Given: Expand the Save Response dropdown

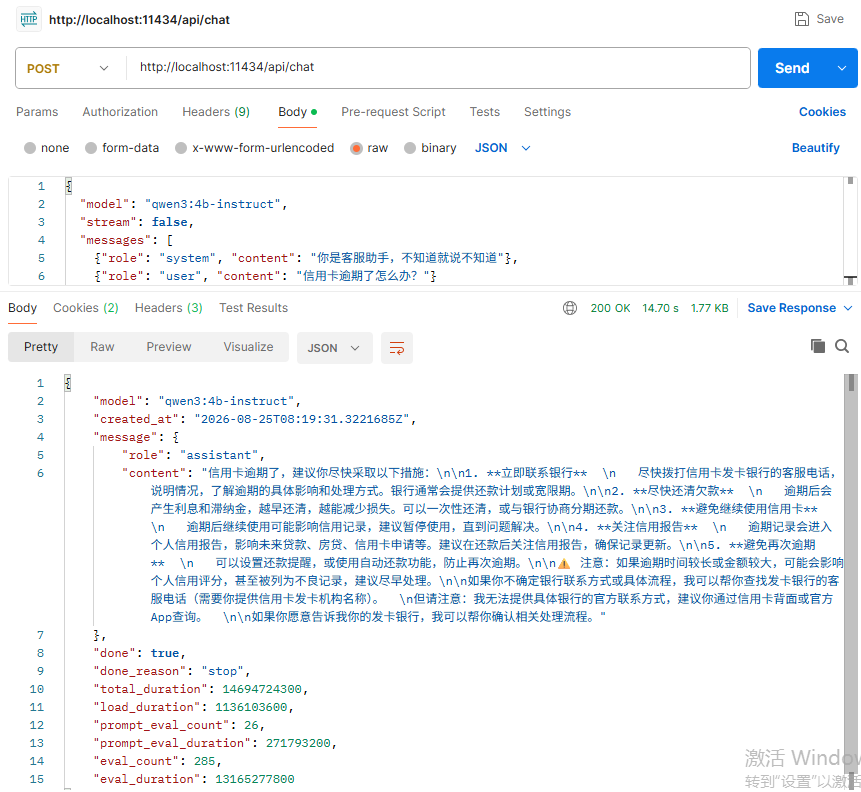Looking at the screenshot, I should point(848,308).
